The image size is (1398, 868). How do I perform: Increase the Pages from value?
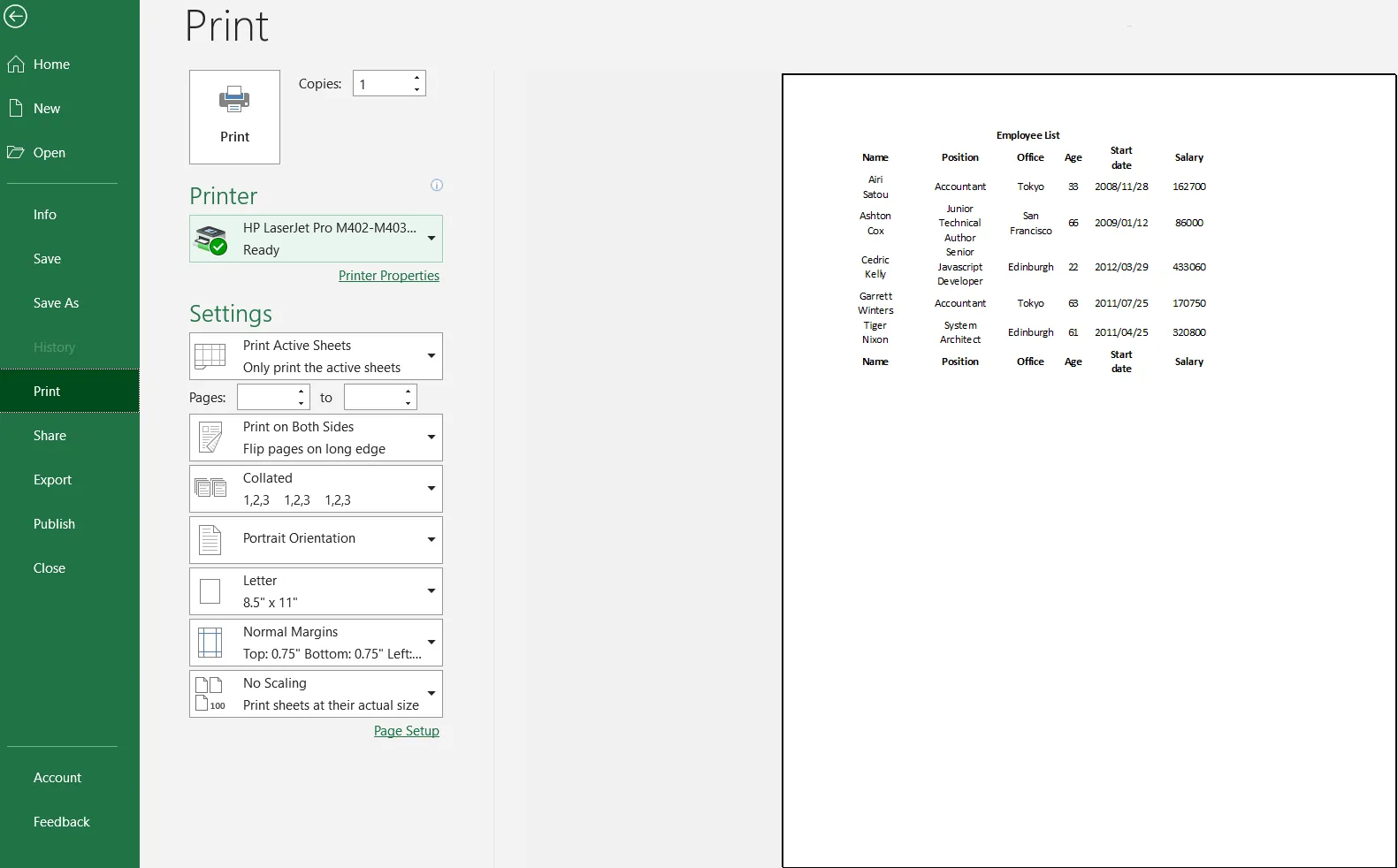pyautogui.click(x=302, y=392)
